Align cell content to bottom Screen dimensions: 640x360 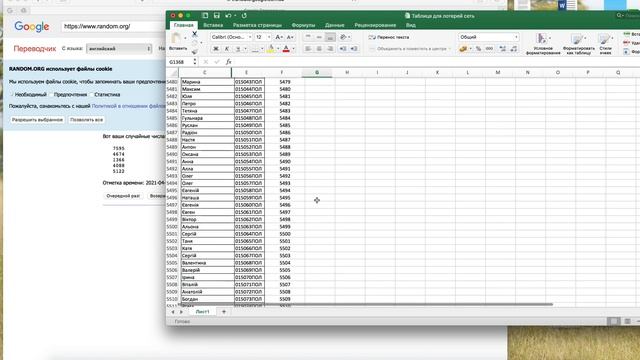tap(330, 37)
